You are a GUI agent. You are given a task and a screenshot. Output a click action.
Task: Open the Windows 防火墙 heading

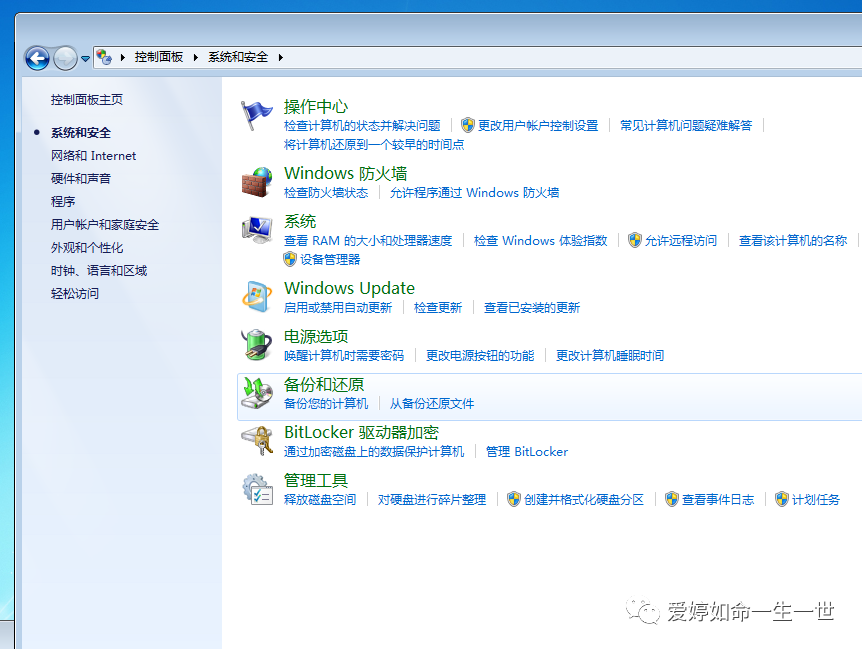pyautogui.click(x=346, y=174)
